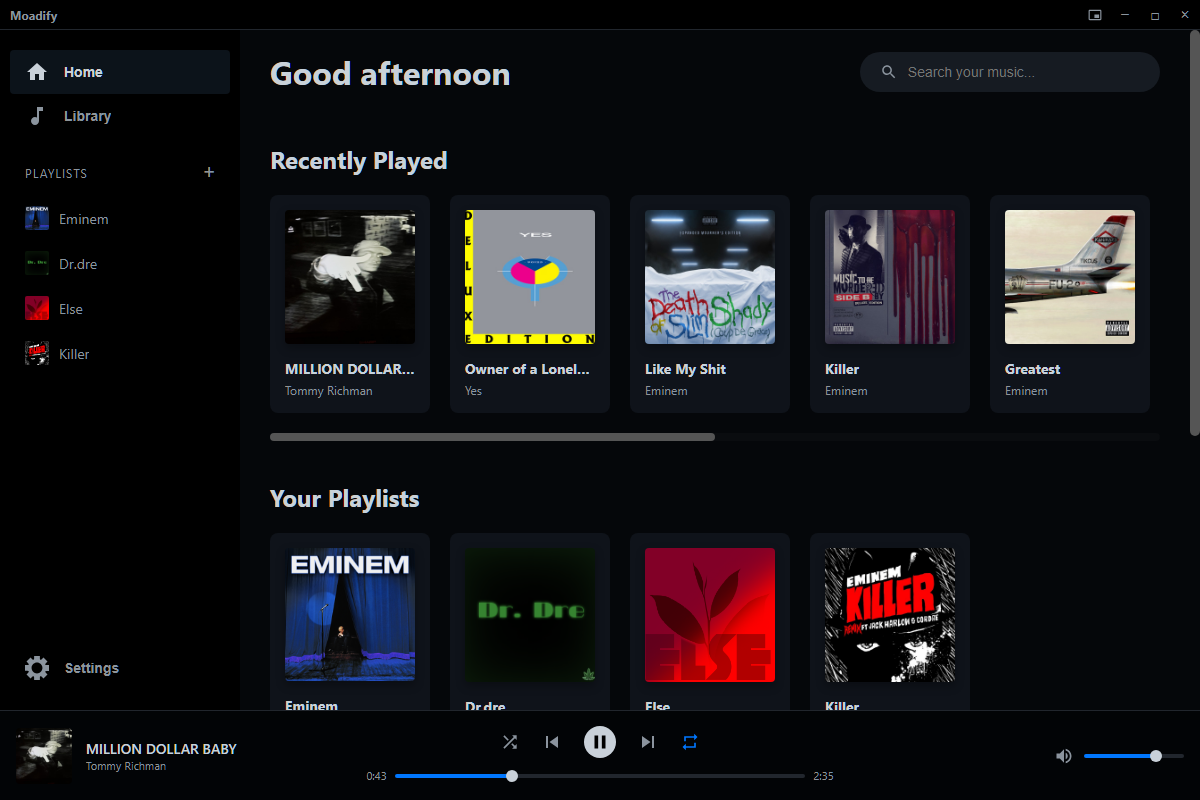Image resolution: width=1200 pixels, height=800 pixels.
Task: Click 'Like My Shit' song title
Action: (x=685, y=369)
